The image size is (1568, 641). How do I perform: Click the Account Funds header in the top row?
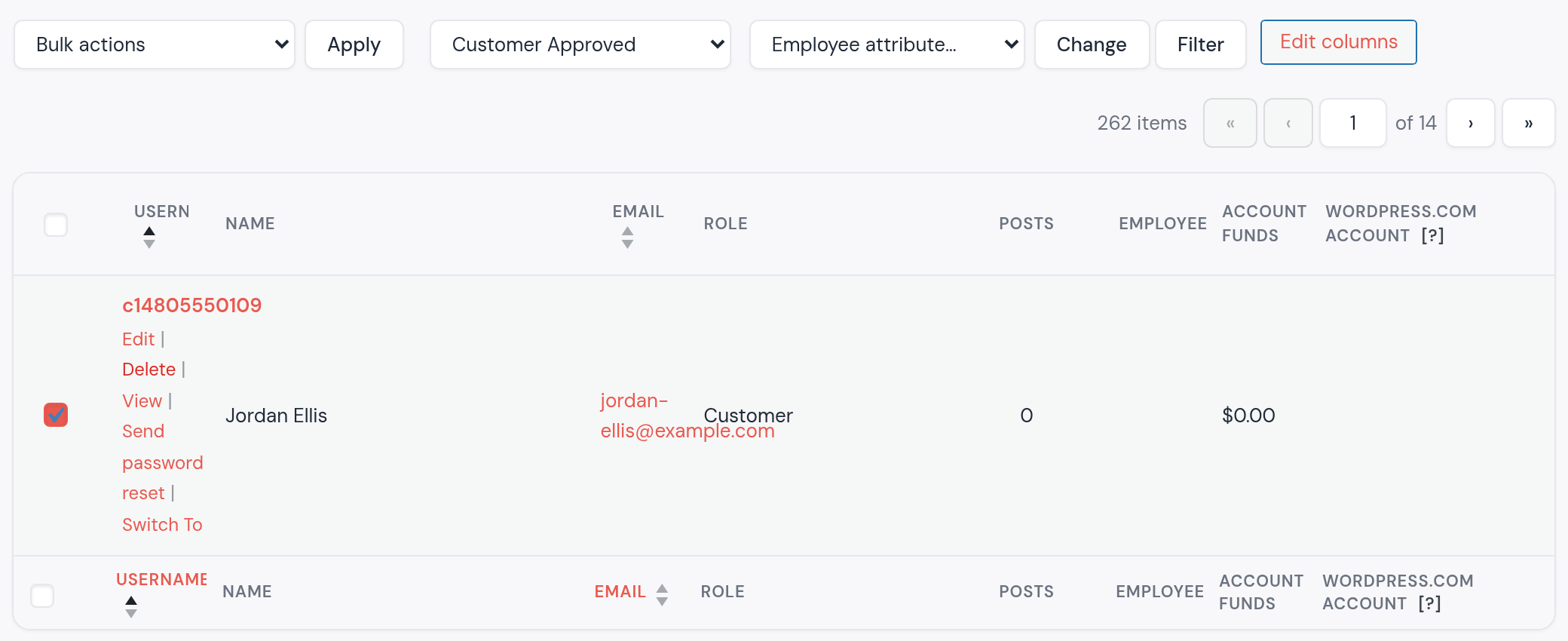click(x=1264, y=224)
